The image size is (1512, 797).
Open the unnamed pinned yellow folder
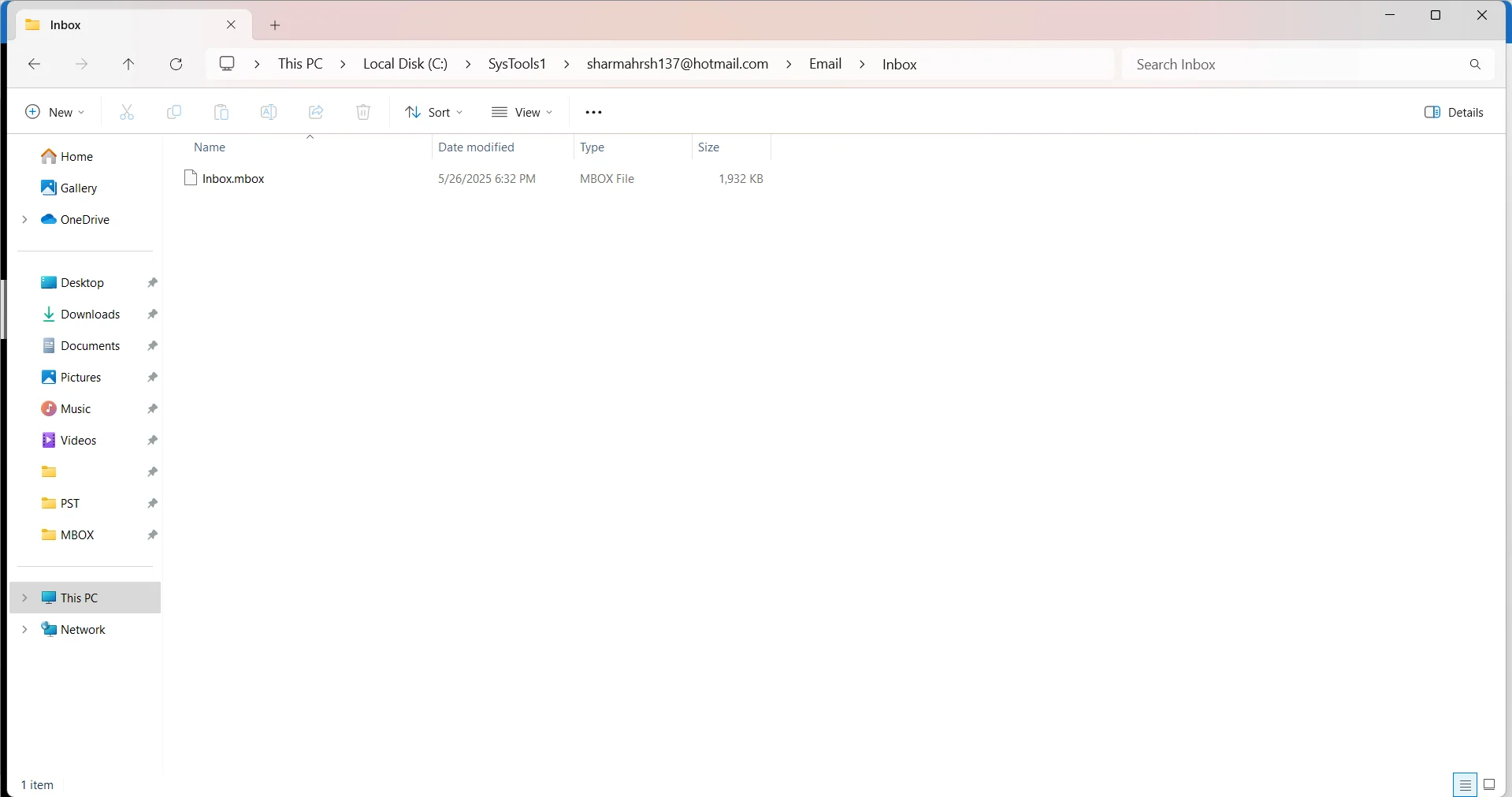(x=49, y=471)
